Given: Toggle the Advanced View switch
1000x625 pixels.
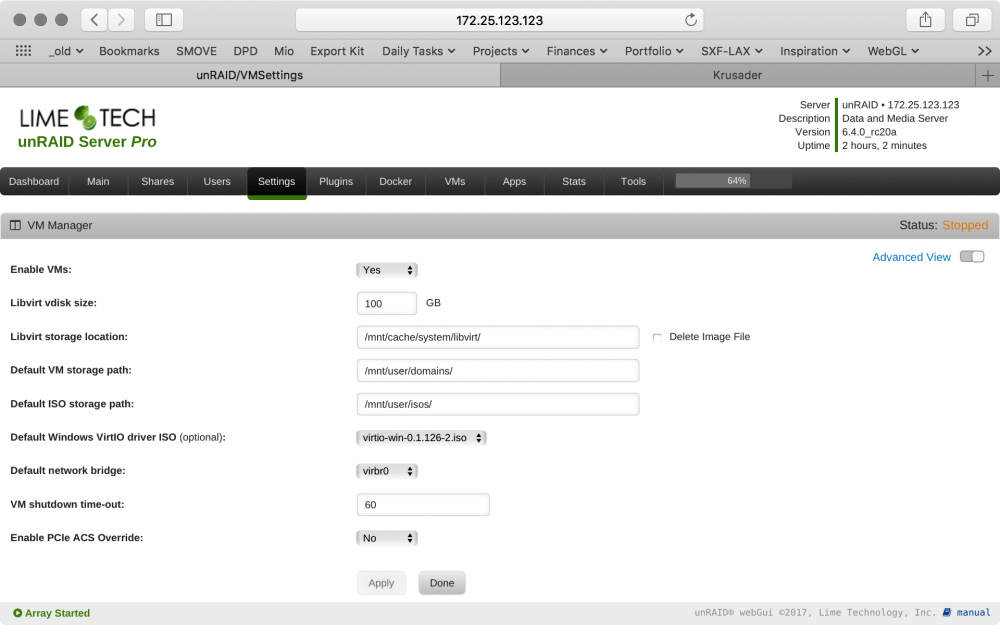Looking at the screenshot, I should (x=972, y=256).
